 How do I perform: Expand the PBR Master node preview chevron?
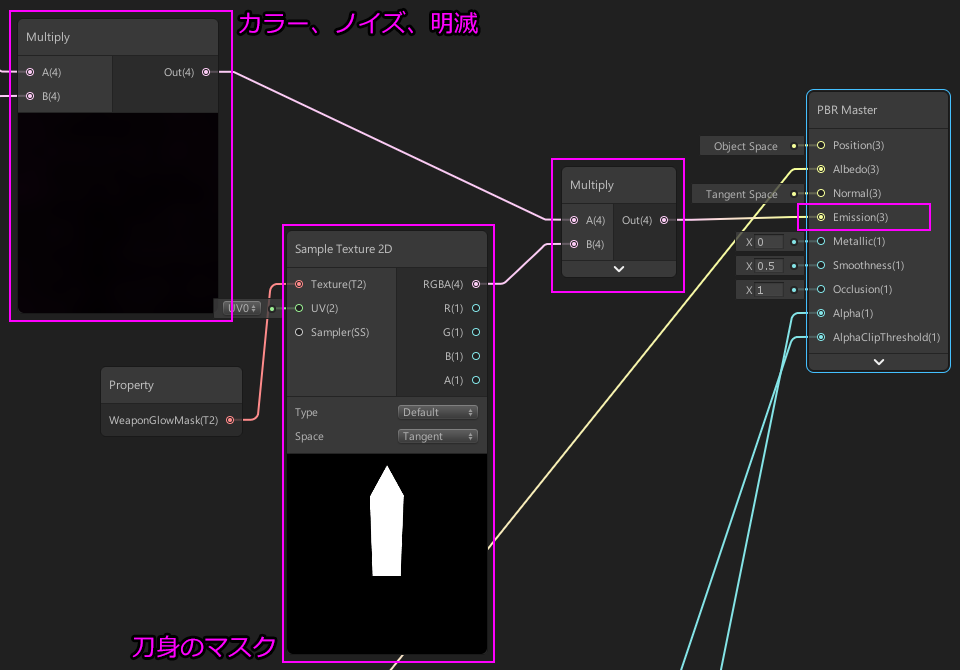(x=879, y=362)
